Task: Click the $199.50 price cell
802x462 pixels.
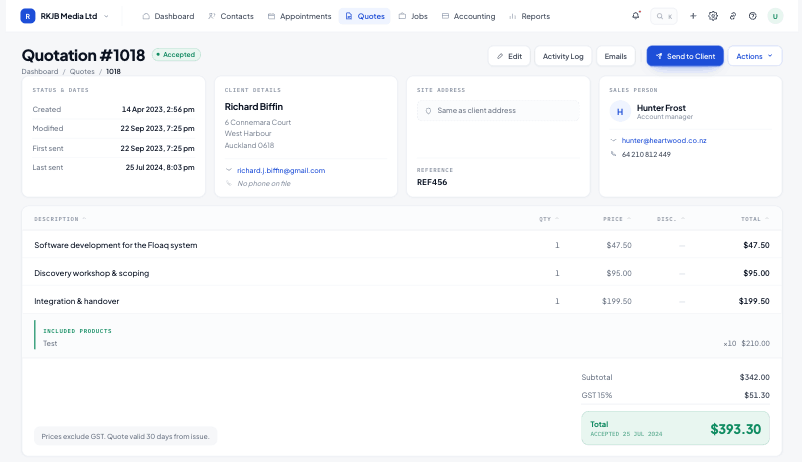Action: tap(617, 301)
